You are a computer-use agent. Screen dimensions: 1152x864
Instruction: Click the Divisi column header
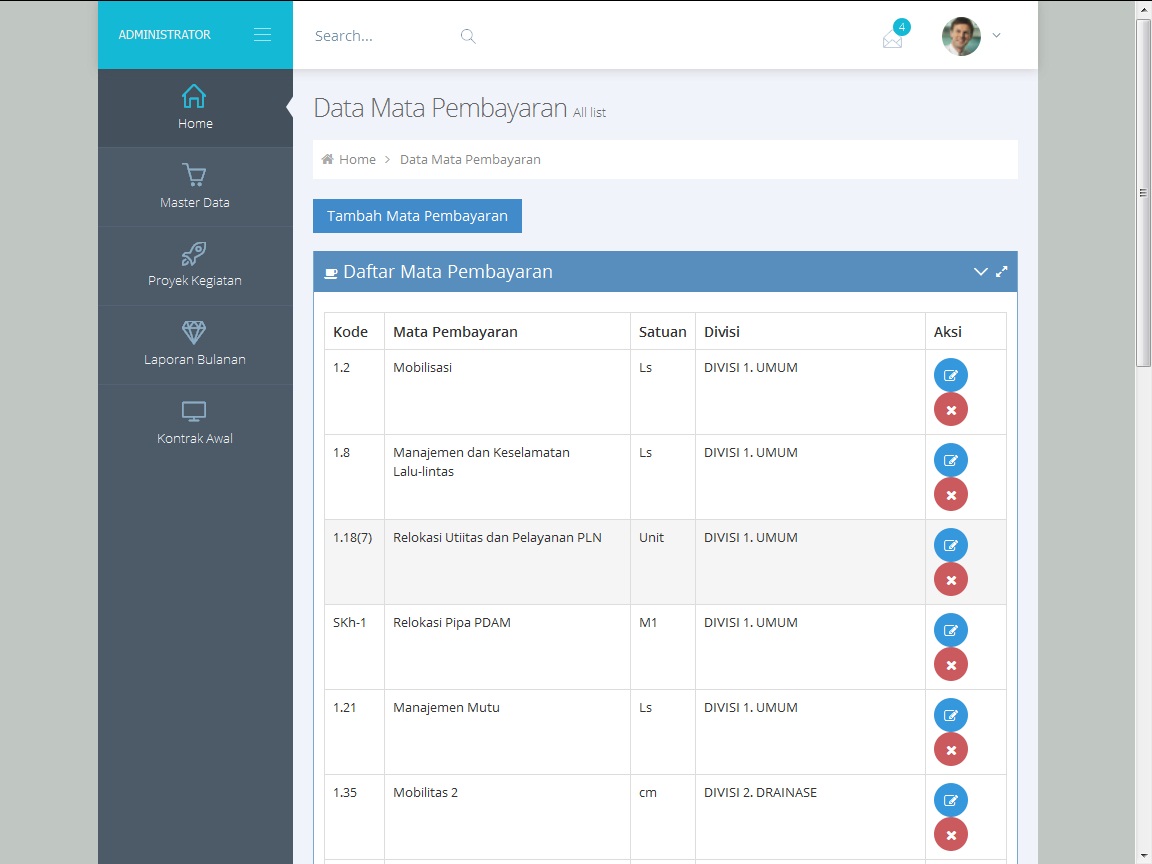click(x=810, y=331)
